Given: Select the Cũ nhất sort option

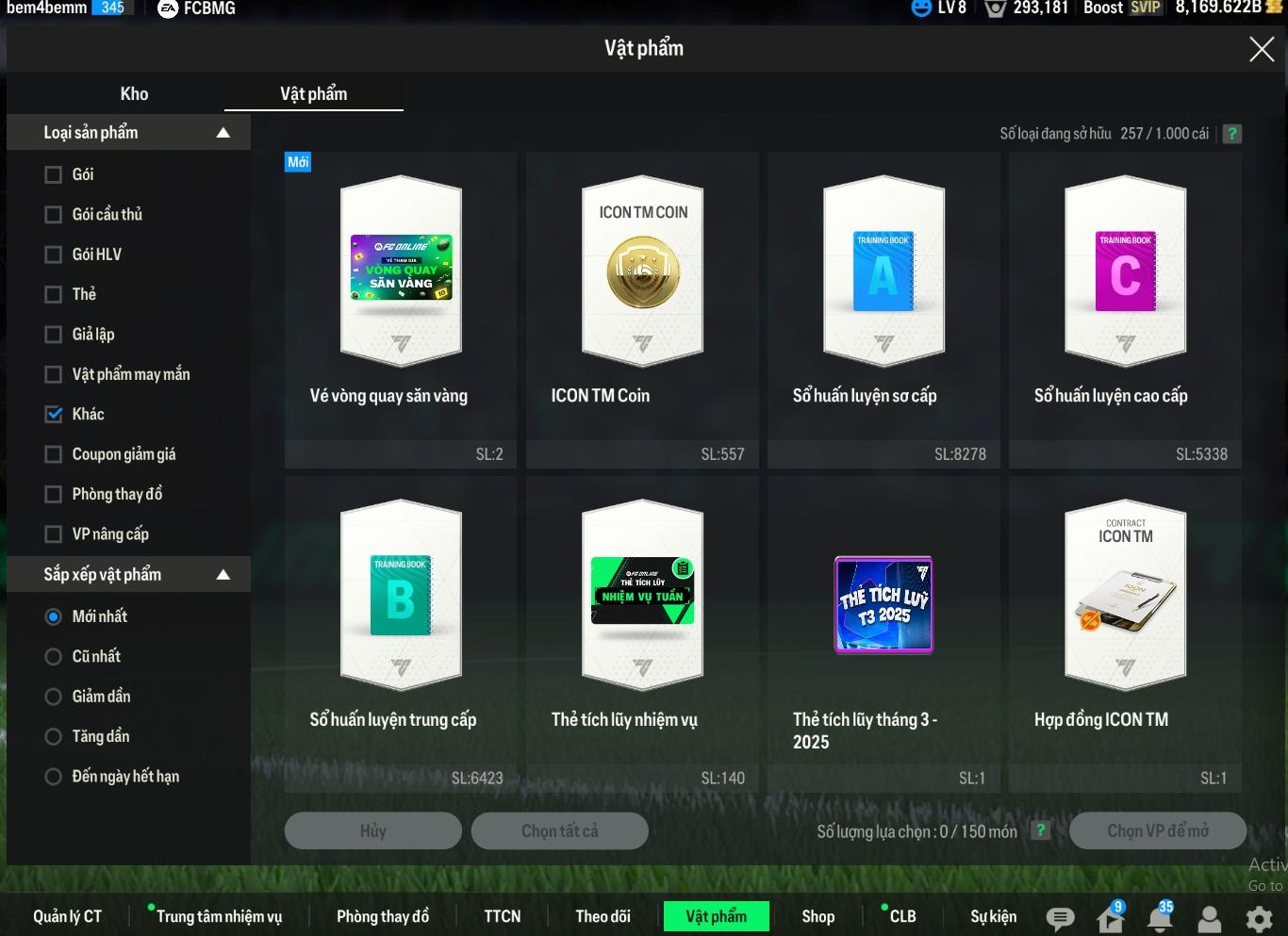Looking at the screenshot, I should click(x=54, y=656).
